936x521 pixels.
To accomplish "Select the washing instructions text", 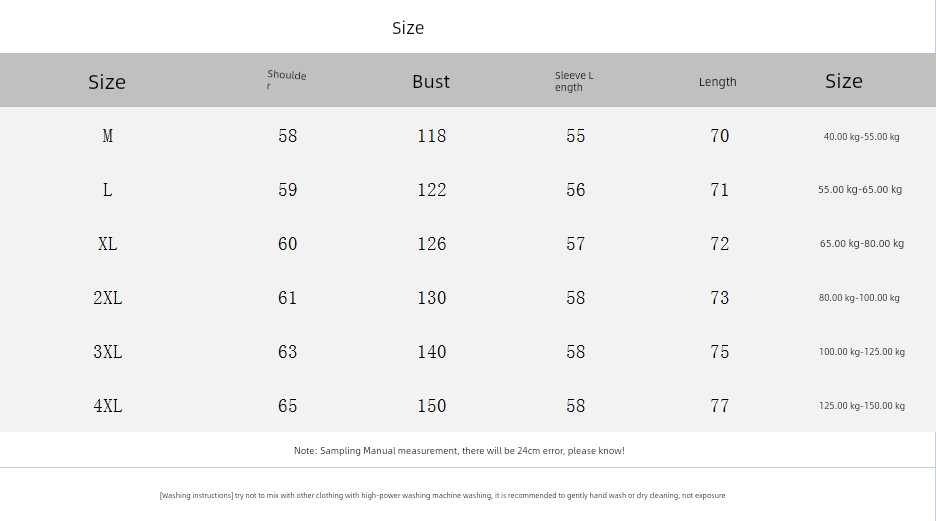I will 442,496.
